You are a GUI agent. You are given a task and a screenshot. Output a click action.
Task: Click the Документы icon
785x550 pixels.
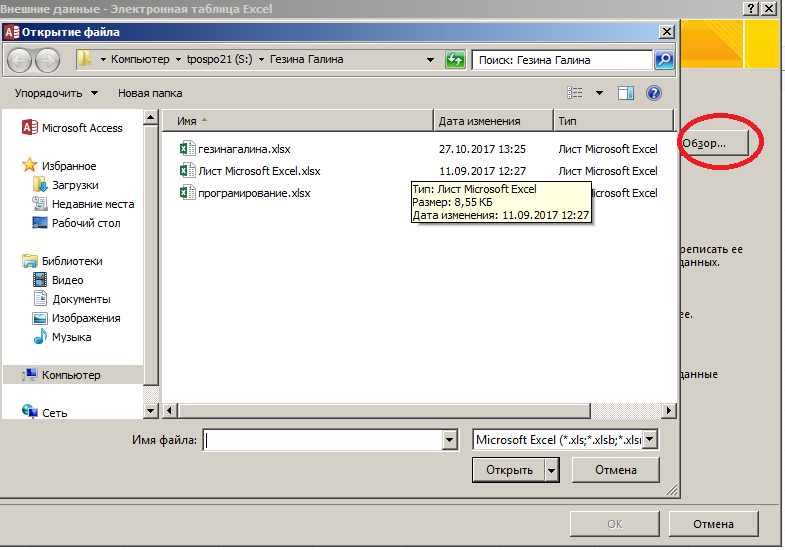[x=40, y=299]
